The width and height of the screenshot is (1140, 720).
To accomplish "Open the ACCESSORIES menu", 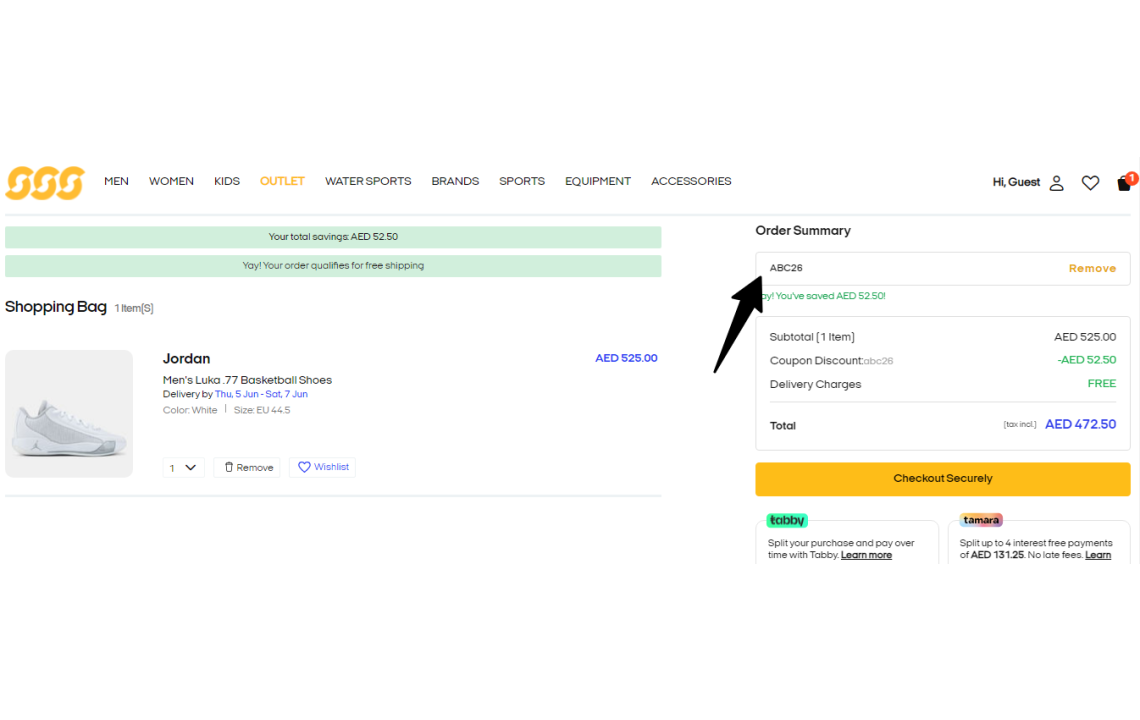I will 691,181.
